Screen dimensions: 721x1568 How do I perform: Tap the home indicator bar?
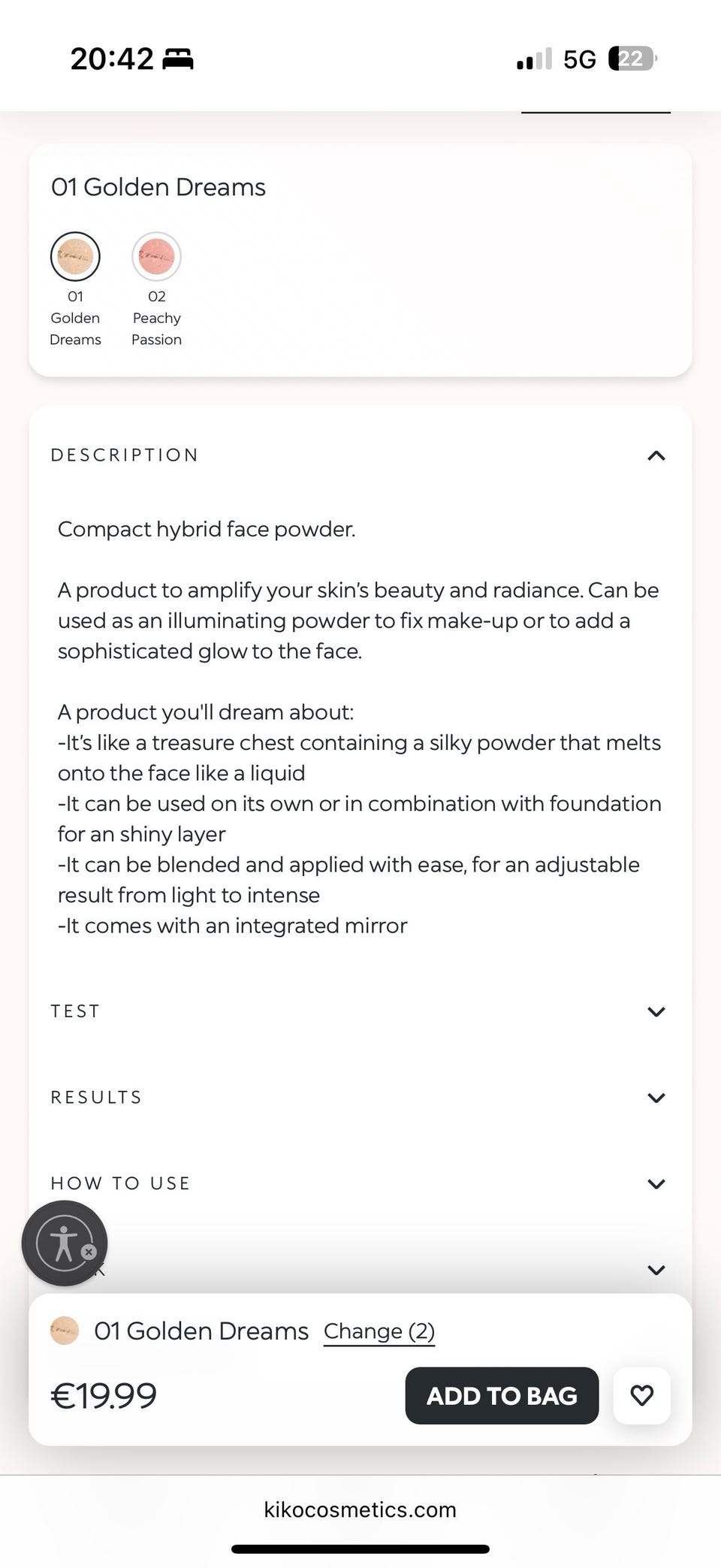click(360, 1548)
